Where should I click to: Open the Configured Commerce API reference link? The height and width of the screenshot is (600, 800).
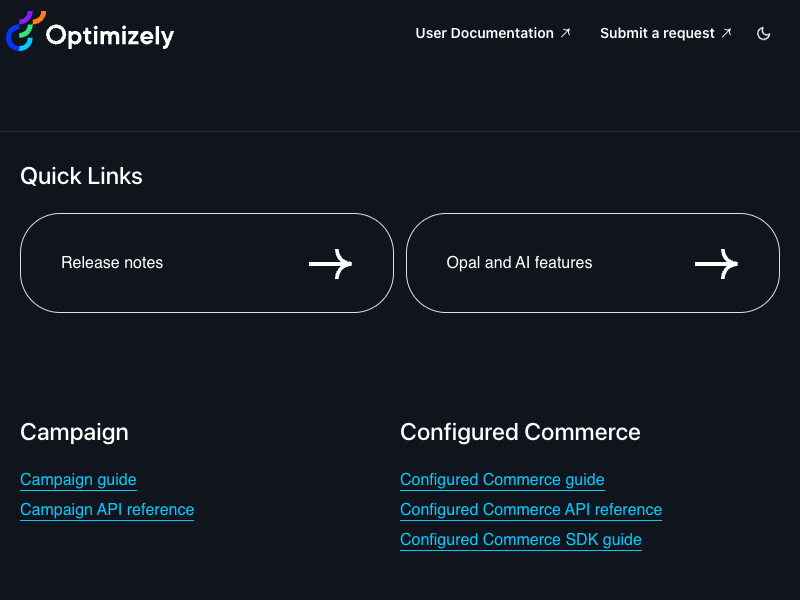point(531,510)
